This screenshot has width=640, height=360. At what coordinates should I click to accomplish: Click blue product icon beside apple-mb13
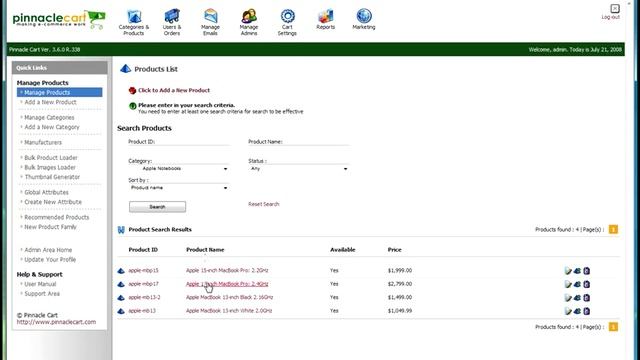point(121,311)
